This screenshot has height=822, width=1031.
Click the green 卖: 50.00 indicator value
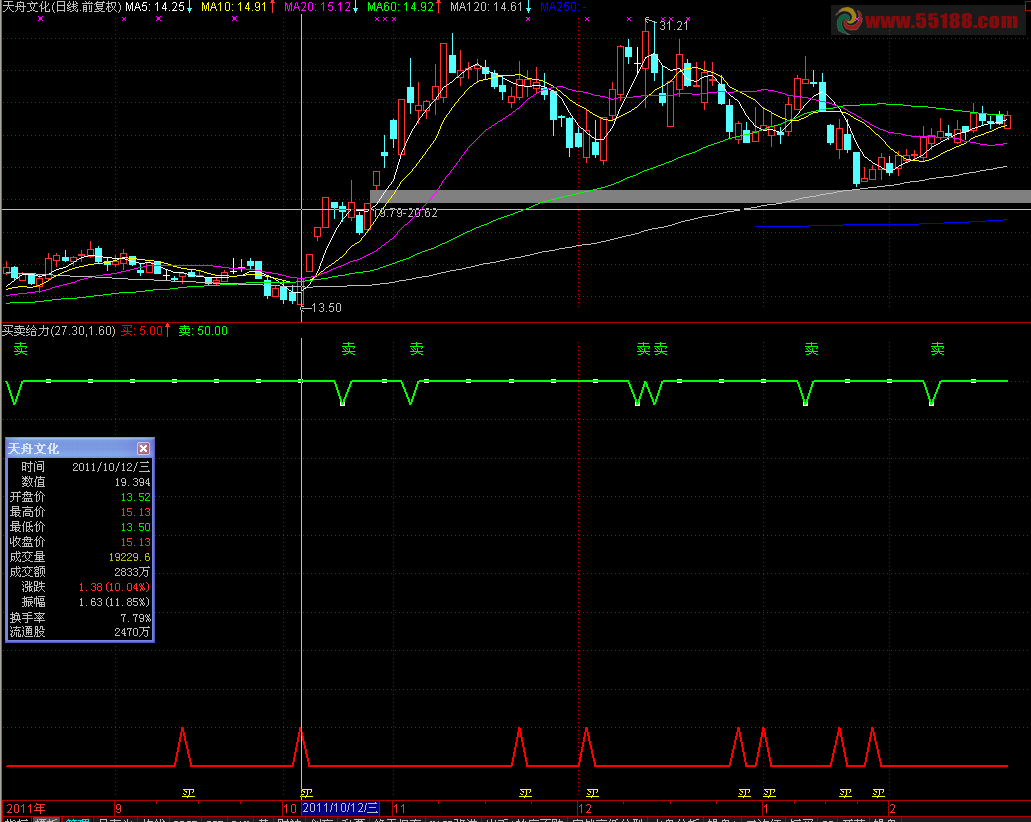point(203,331)
